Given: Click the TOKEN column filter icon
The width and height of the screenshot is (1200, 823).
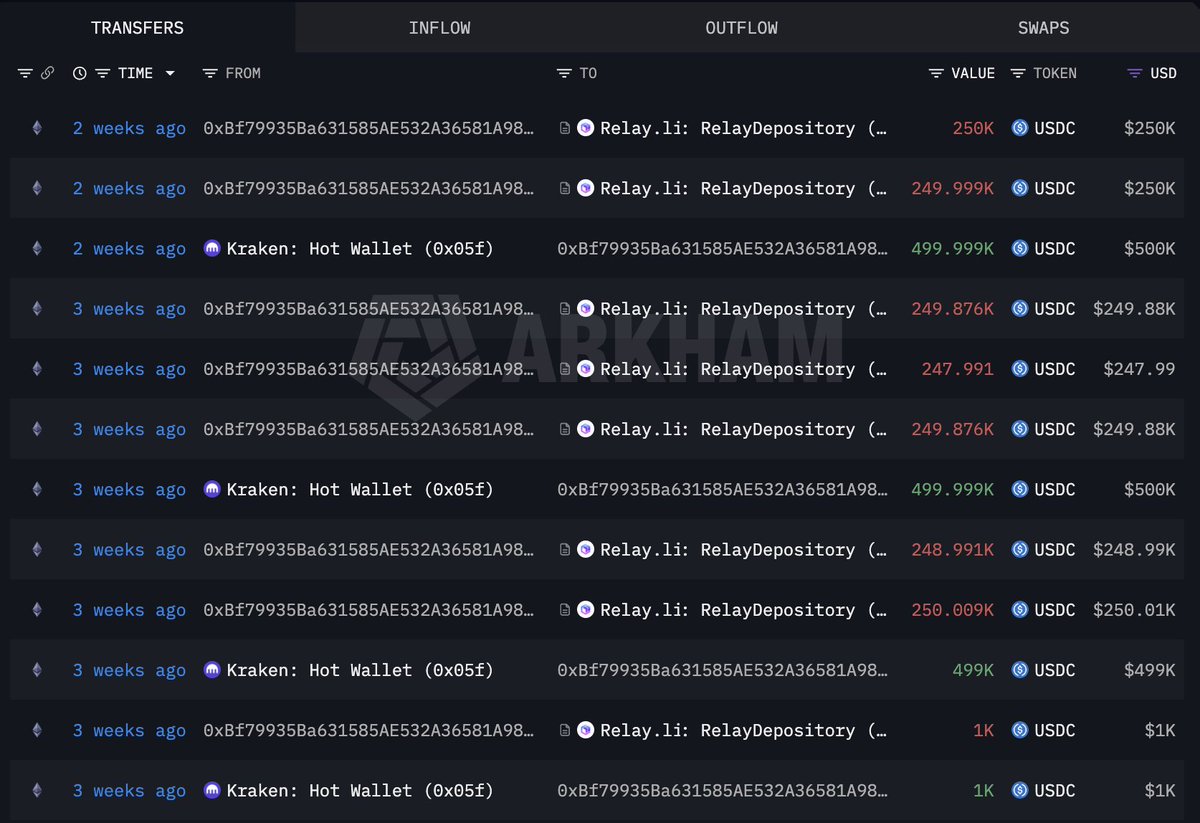Looking at the screenshot, I should (1017, 72).
